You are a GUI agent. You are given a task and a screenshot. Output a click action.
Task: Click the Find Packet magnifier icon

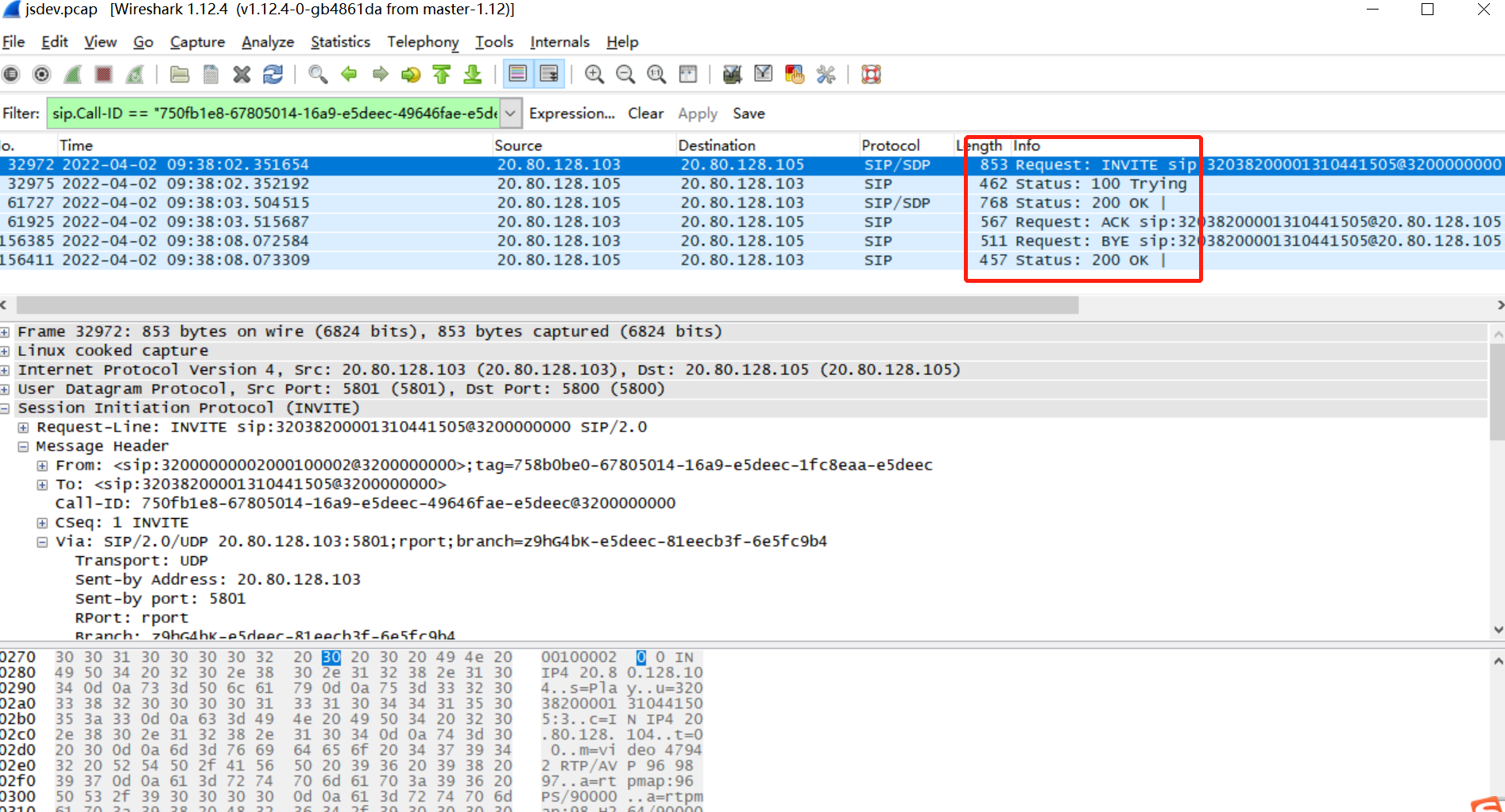pos(318,75)
